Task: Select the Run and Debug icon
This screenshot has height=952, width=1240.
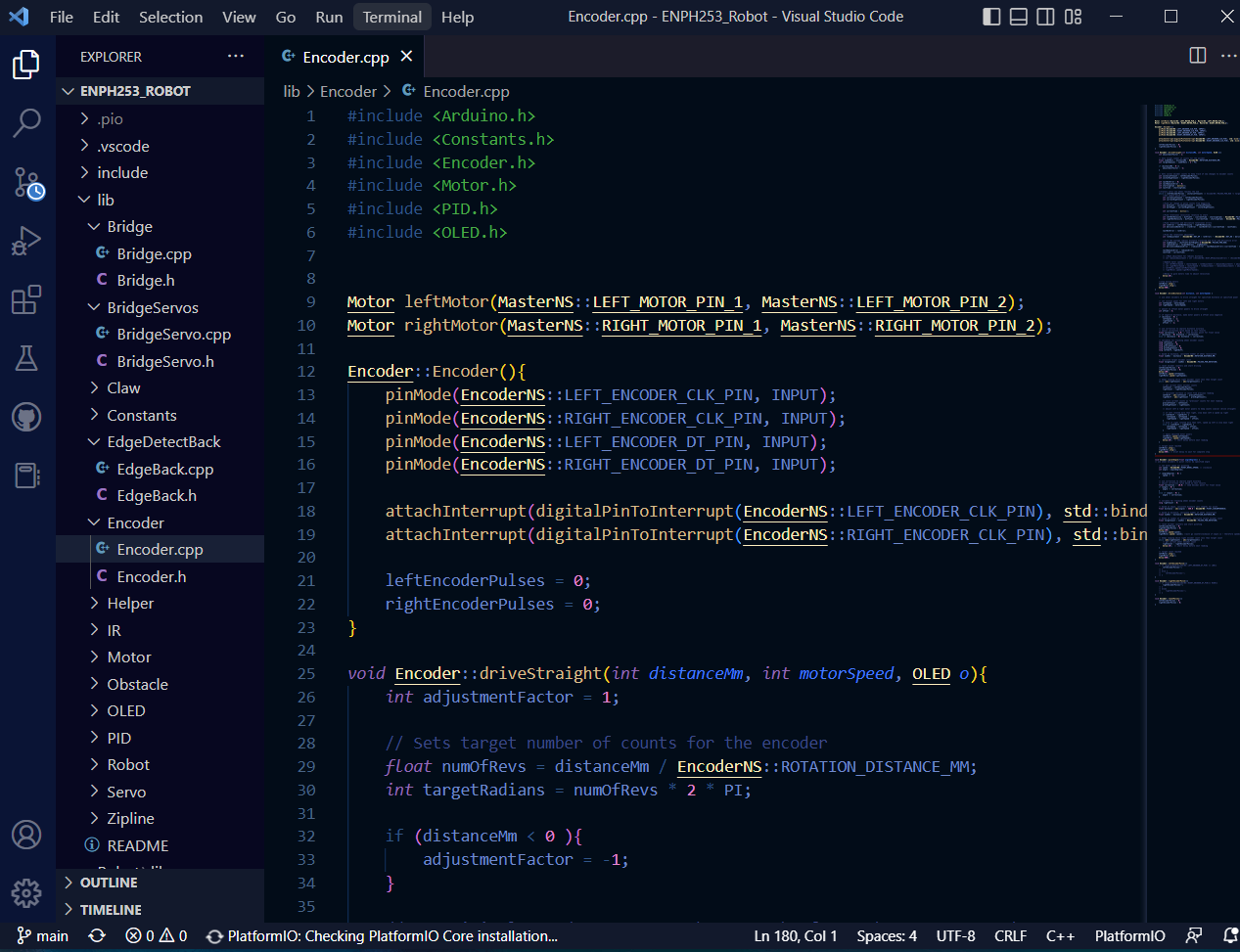Action: pyautogui.click(x=26, y=241)
